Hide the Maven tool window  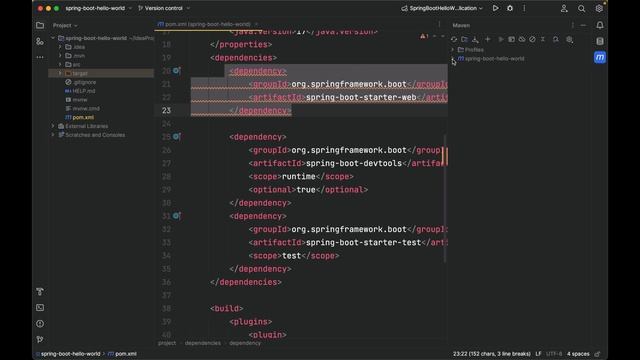[583, 25]
